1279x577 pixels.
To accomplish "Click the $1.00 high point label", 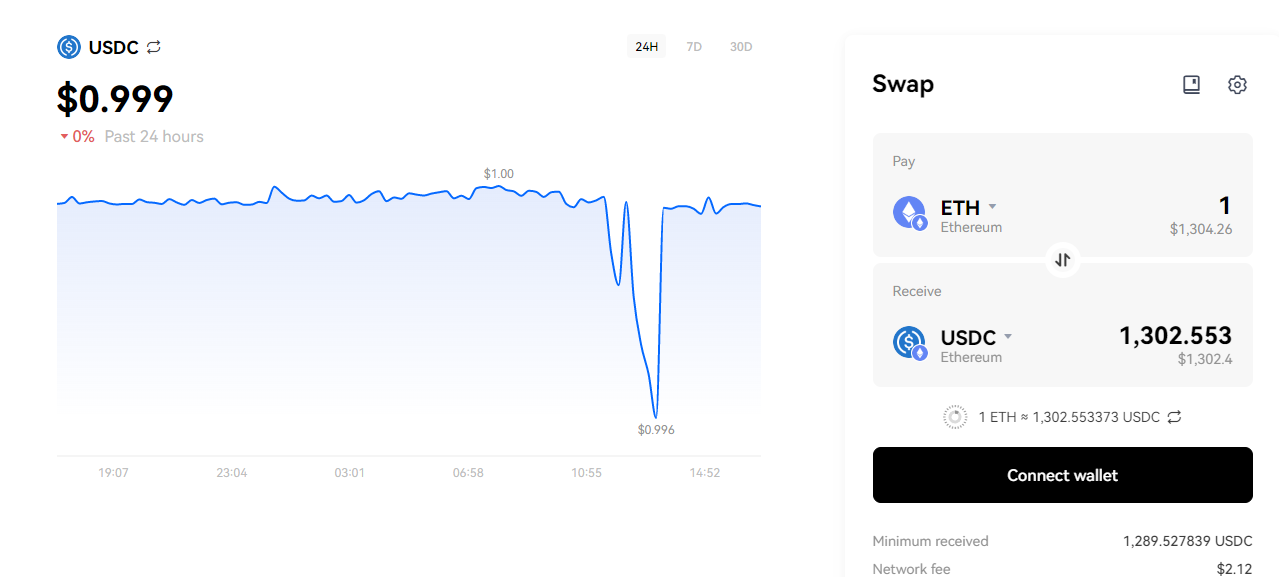I will click(x=498, y=174).
